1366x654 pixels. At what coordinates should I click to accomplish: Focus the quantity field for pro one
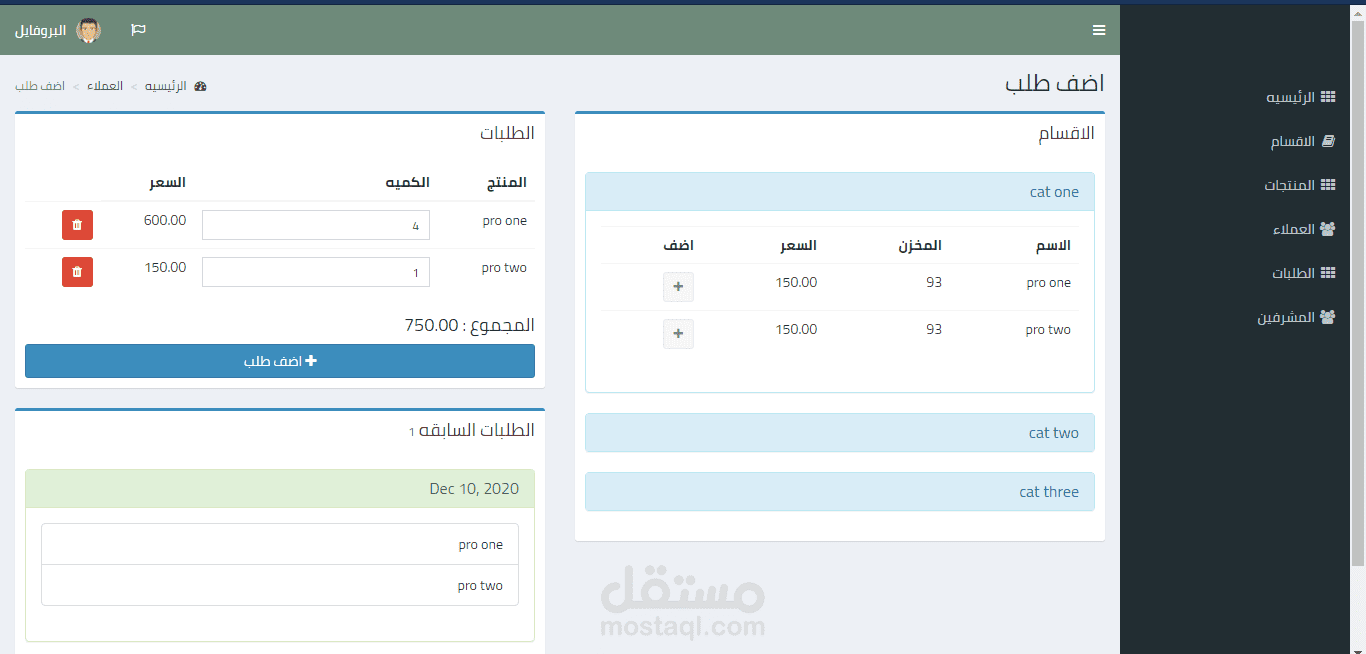click(316, 225)
